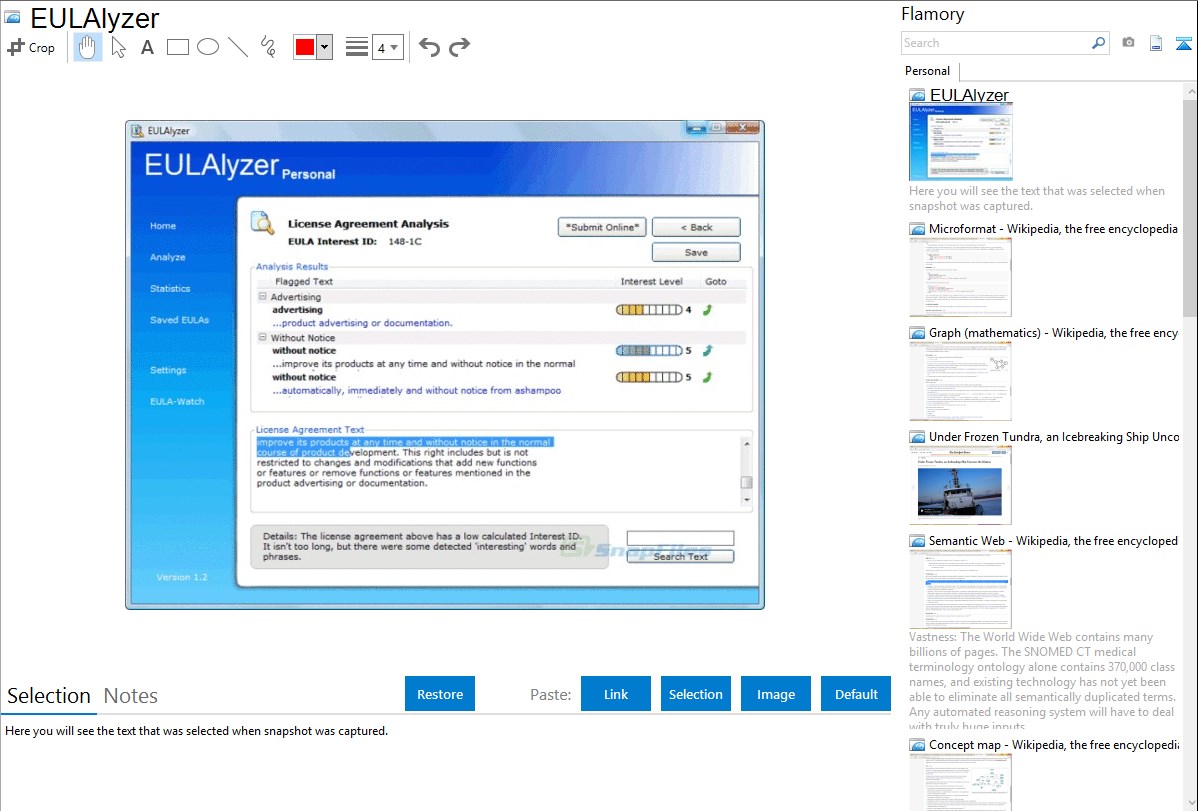Switch to the Personal tab
This screenshot has height=811, width=1198.
(928, 71)
